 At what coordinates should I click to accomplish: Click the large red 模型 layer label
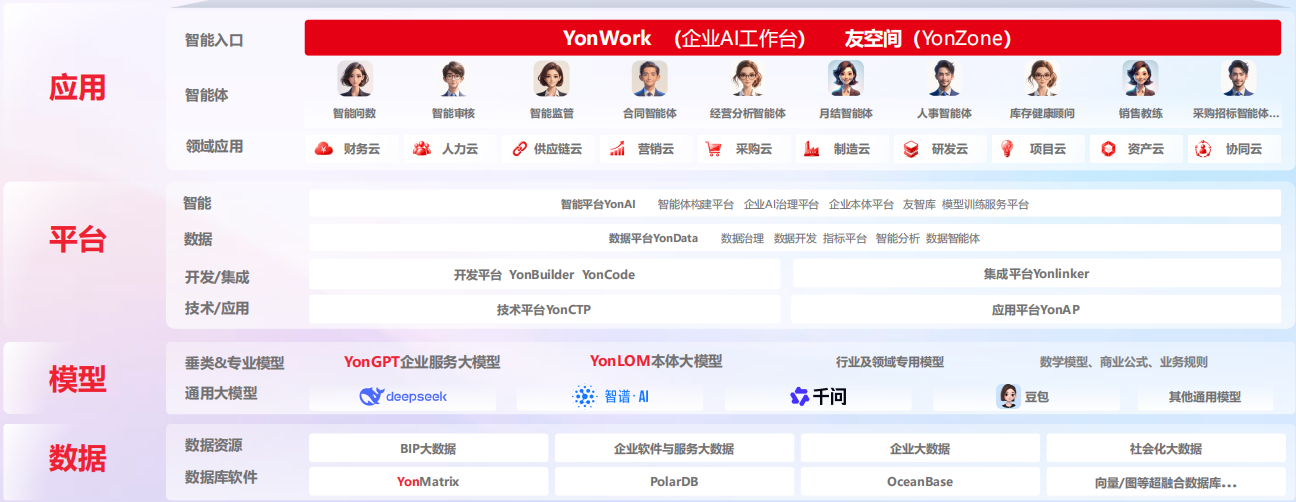[77, 379]
